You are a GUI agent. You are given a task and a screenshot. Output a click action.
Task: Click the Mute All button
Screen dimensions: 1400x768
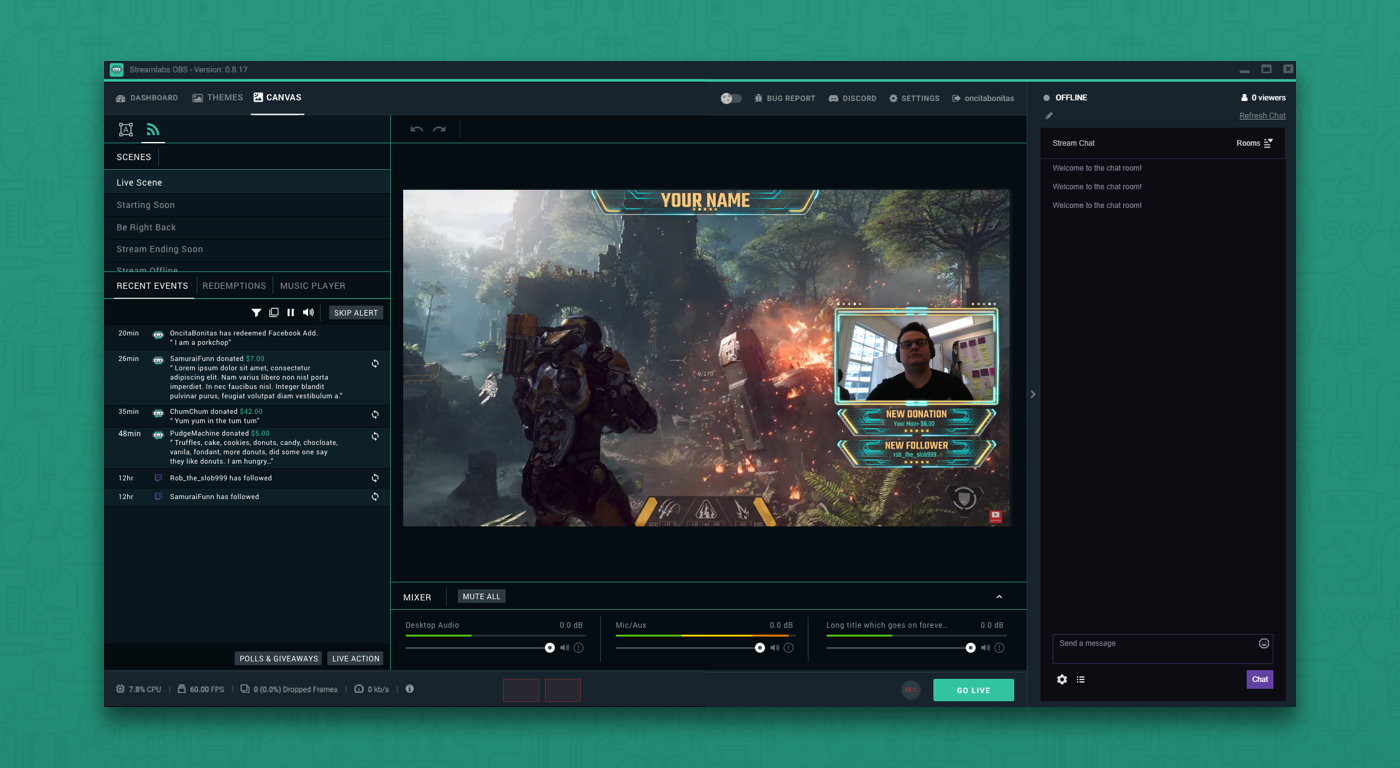[x=481, y=597]
